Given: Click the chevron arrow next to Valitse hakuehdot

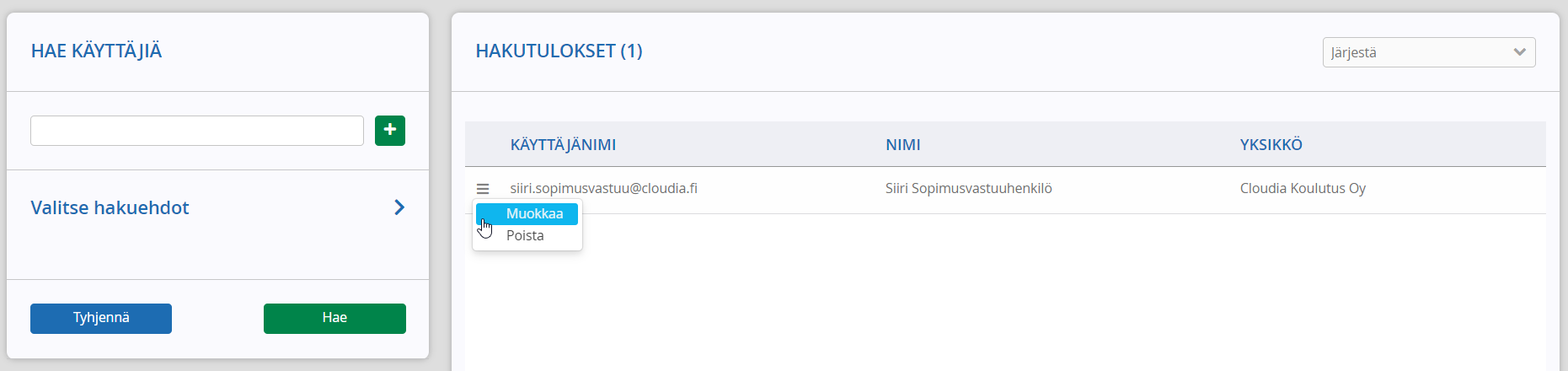Looking at the screenshot, I should (399, 207).
